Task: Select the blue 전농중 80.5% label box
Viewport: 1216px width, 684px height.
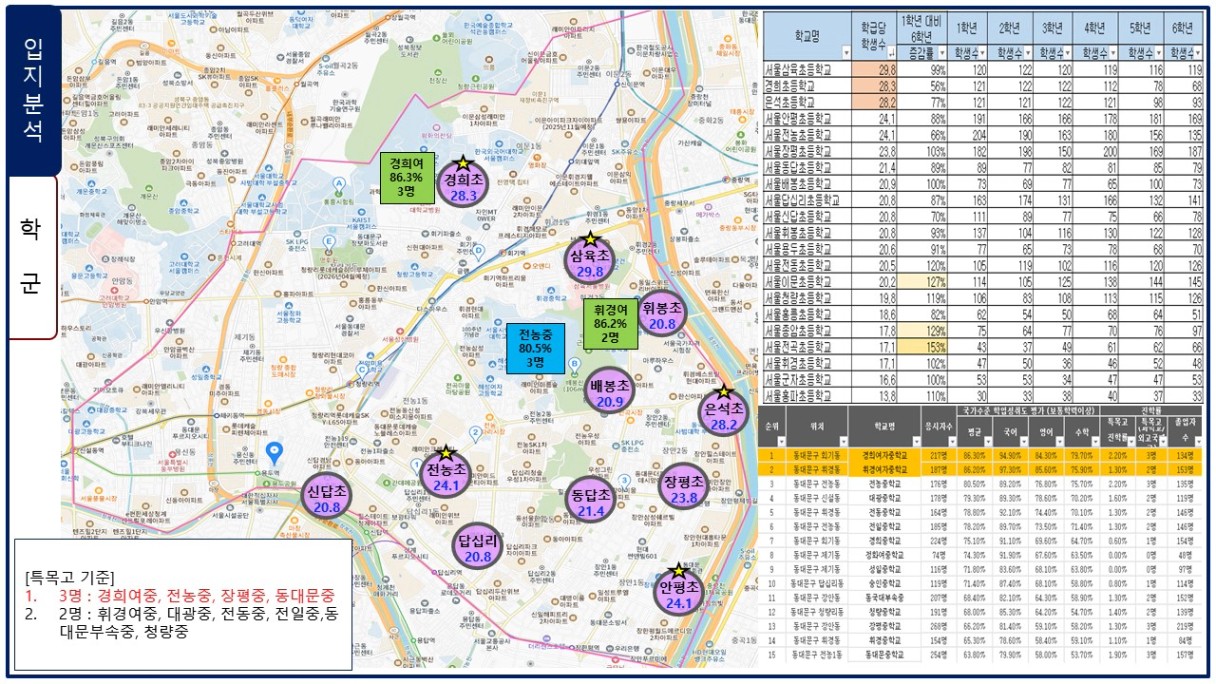Action: pyautogui.click(x=537, y=347)
